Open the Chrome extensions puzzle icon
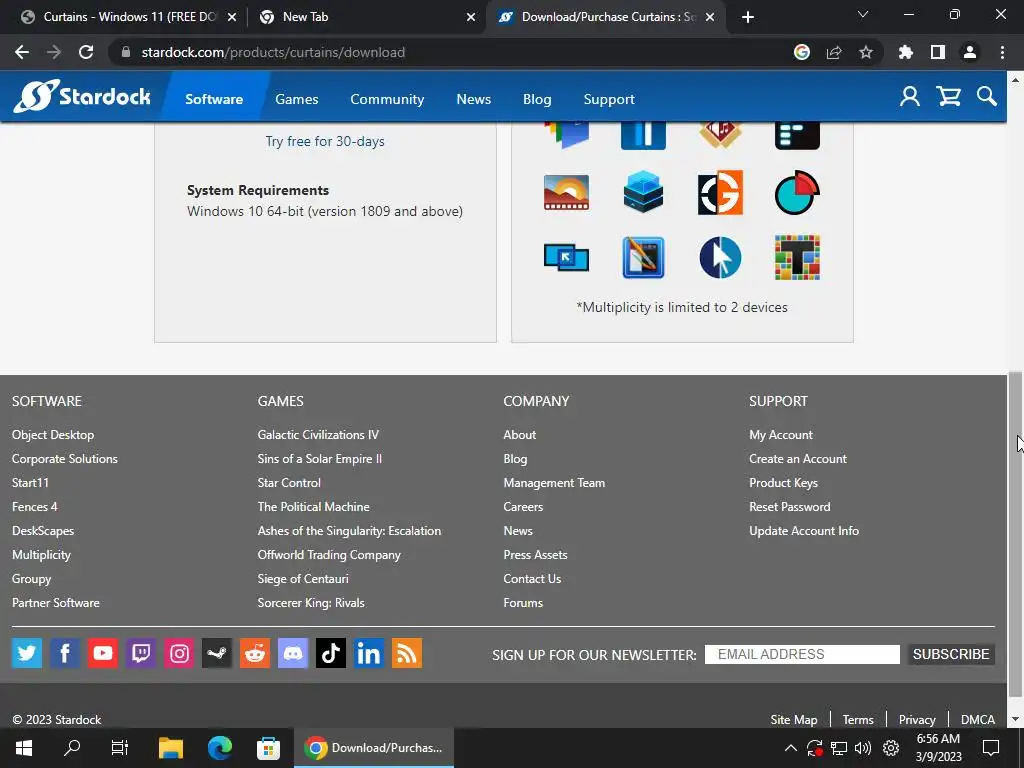This screenshot has height=768, width=1024. click(906, 52)
